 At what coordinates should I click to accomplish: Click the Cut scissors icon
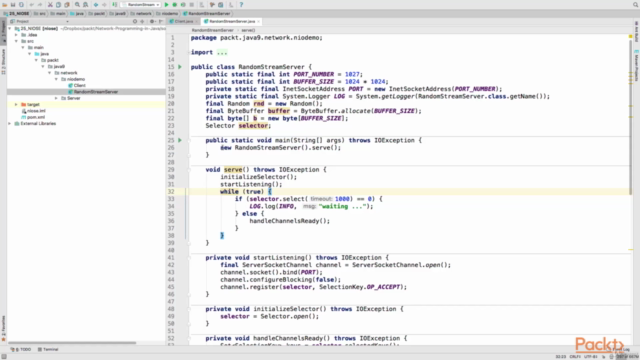coord(50,4)
